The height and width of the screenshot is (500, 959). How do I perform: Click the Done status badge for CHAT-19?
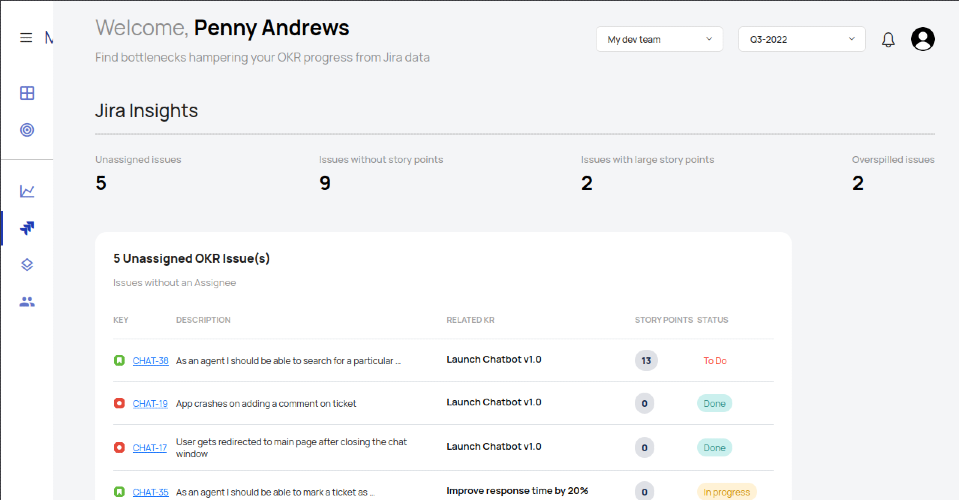[714, 403]
